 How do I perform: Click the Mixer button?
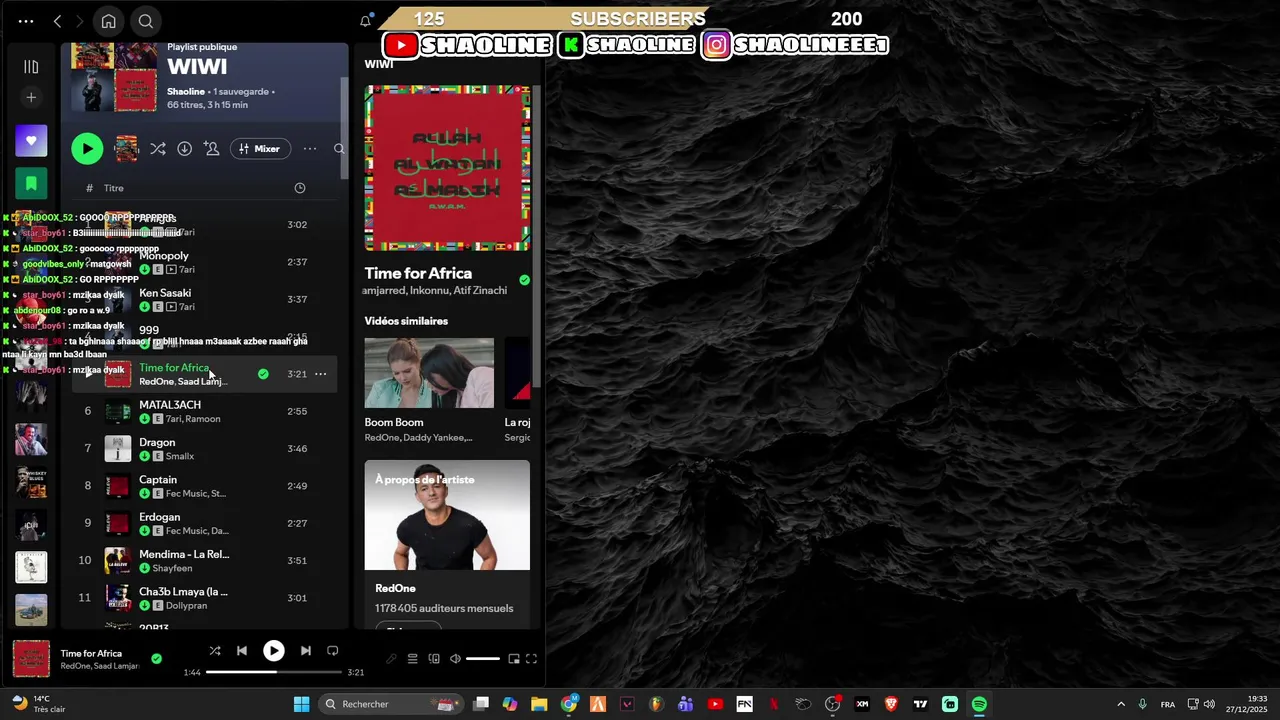(x=260, y=149)
